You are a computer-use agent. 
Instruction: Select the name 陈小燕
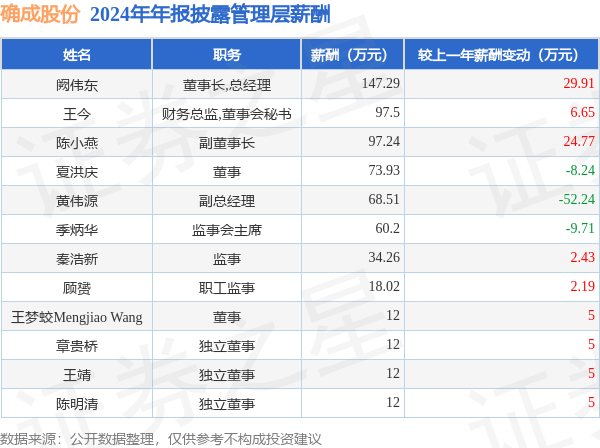(77, 143)
